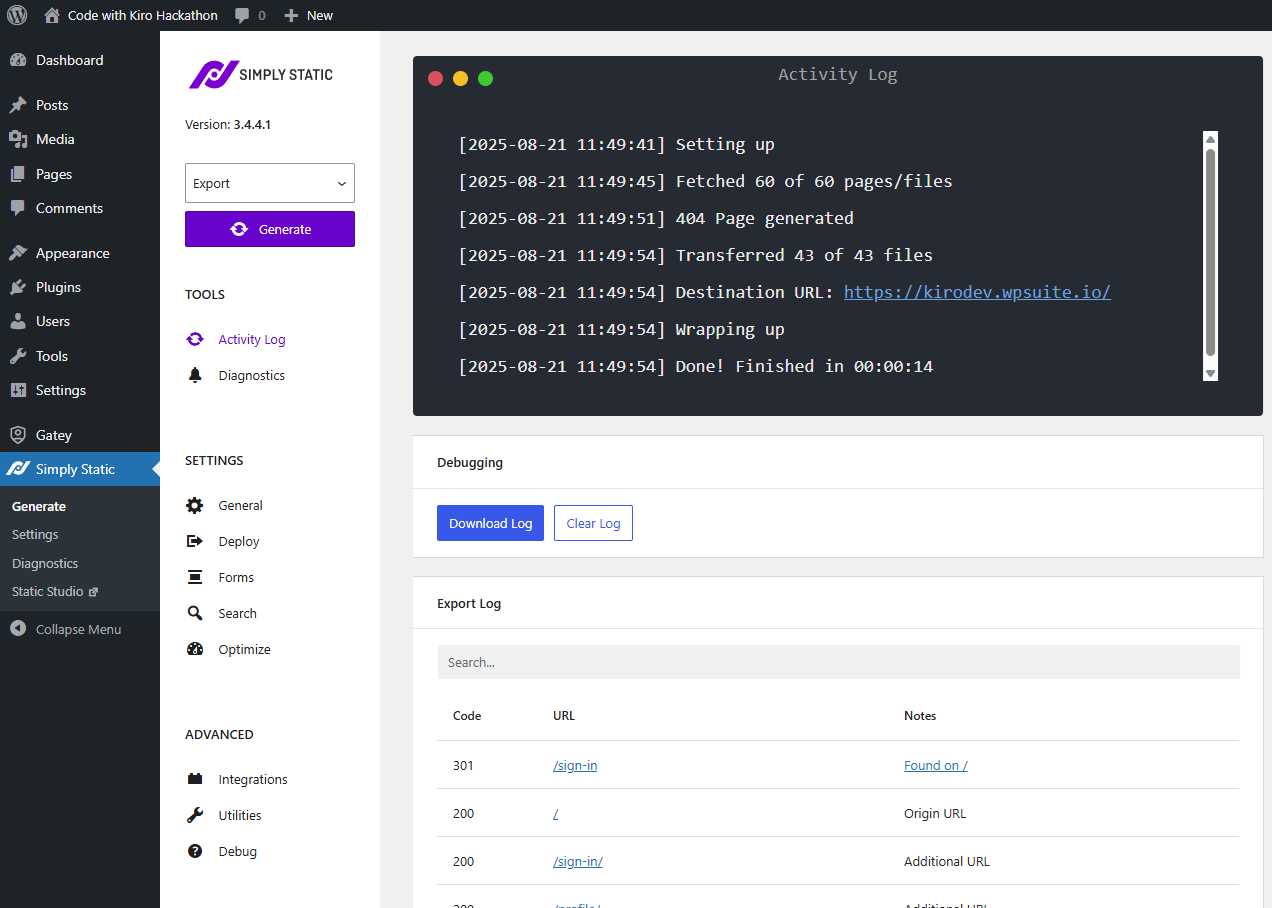
Task: Click the WordPress logo icon
Action: [x=17, y=15]
